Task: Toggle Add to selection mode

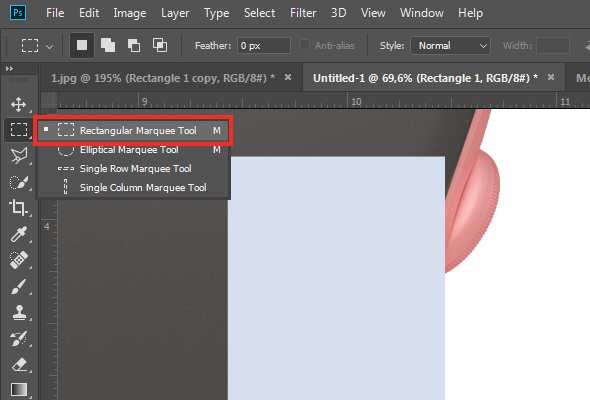Action: (108, 46)
